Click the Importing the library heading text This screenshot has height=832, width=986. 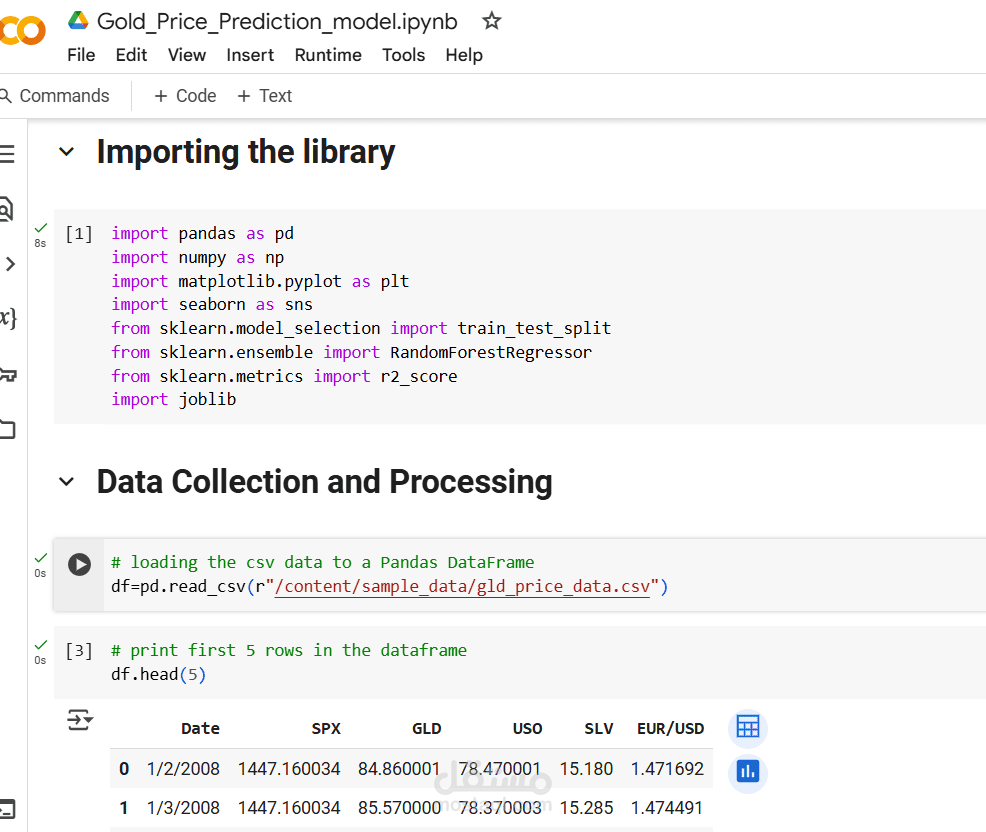(246, 152)
